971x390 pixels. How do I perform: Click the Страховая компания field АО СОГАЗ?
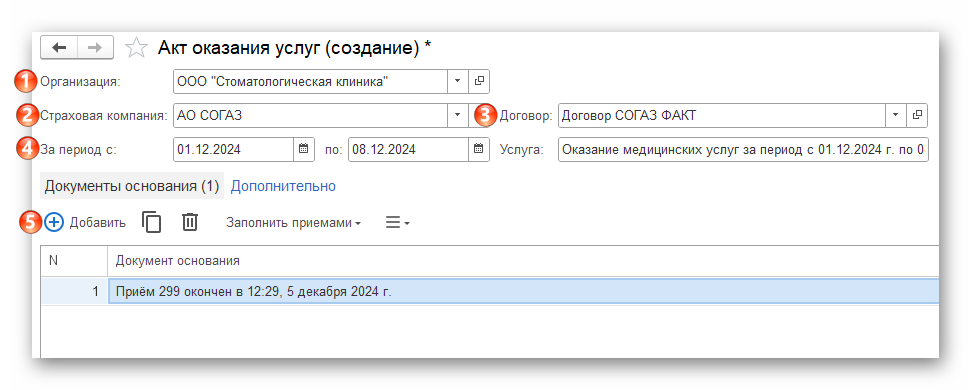pos(310,115)
